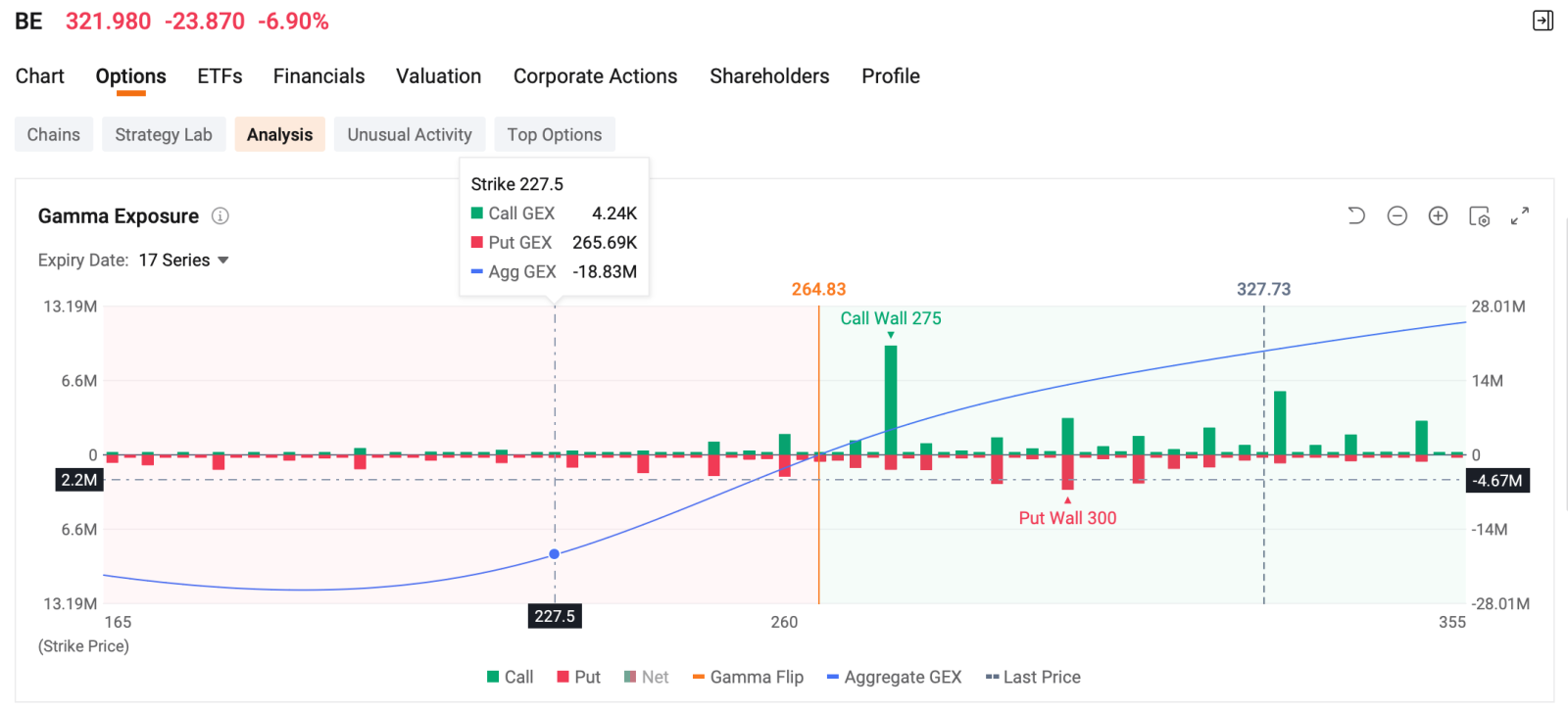Screen dimensions: 1568x710
Task: Expand the chart to fullscreen
Action: 1520,215
